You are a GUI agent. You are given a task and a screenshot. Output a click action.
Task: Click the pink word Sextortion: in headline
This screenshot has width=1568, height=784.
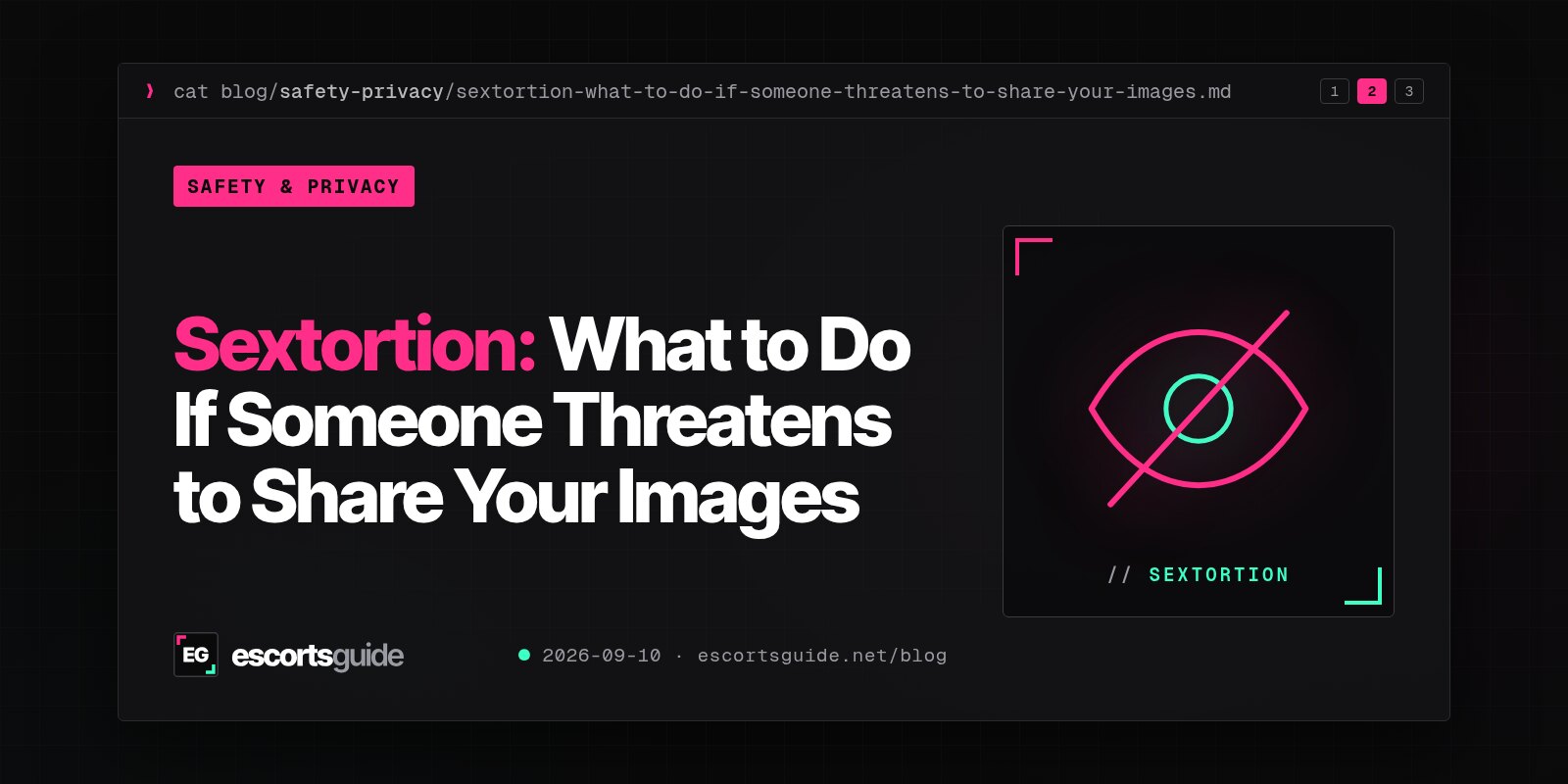pyautogui.click(x=356, y=345)
